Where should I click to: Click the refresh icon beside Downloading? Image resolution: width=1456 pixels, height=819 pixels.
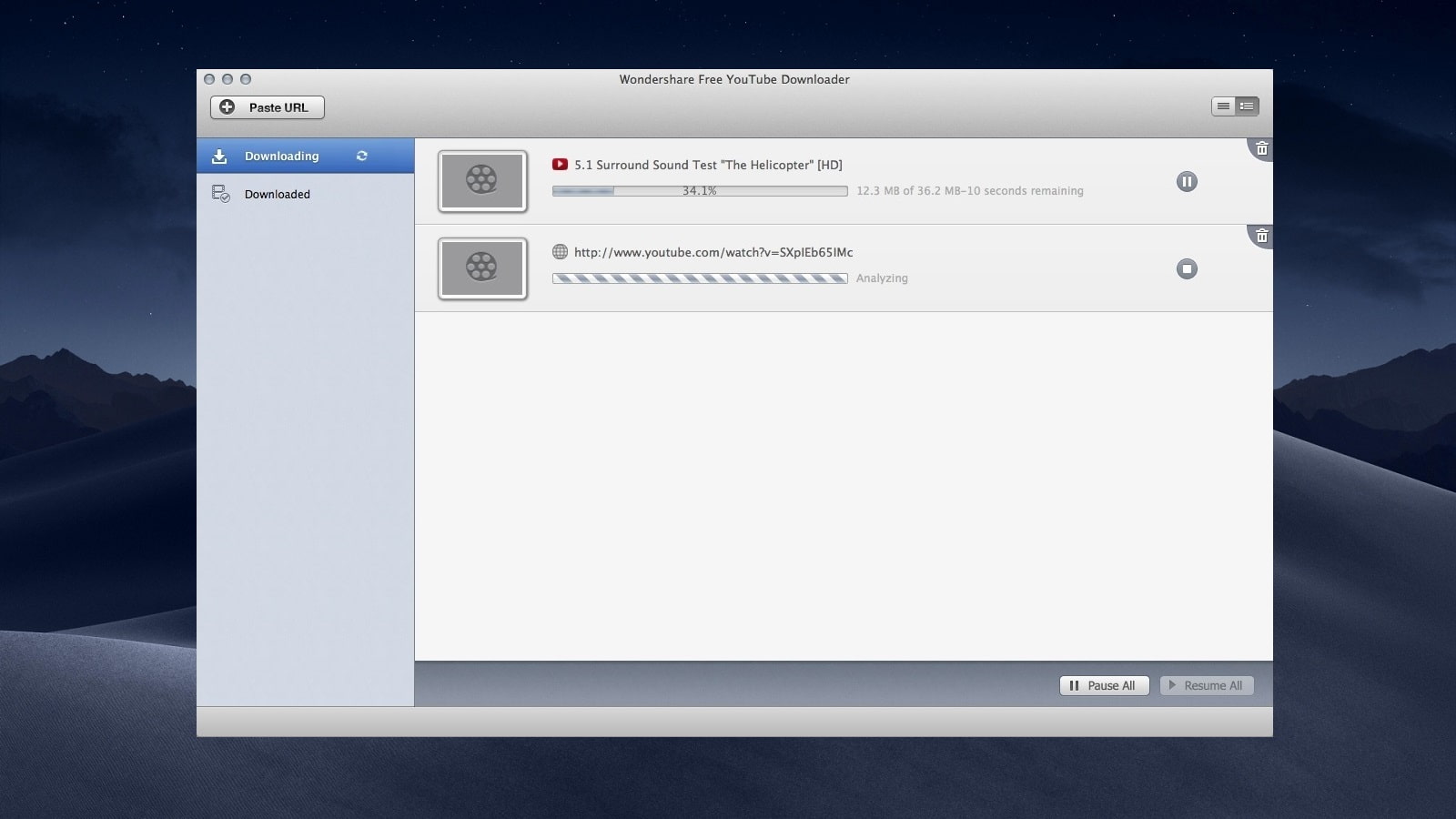coord(362,156)
